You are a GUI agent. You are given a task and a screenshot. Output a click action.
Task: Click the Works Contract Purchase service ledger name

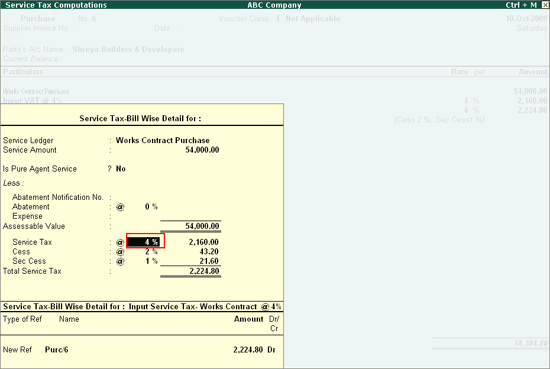[162, 140]
